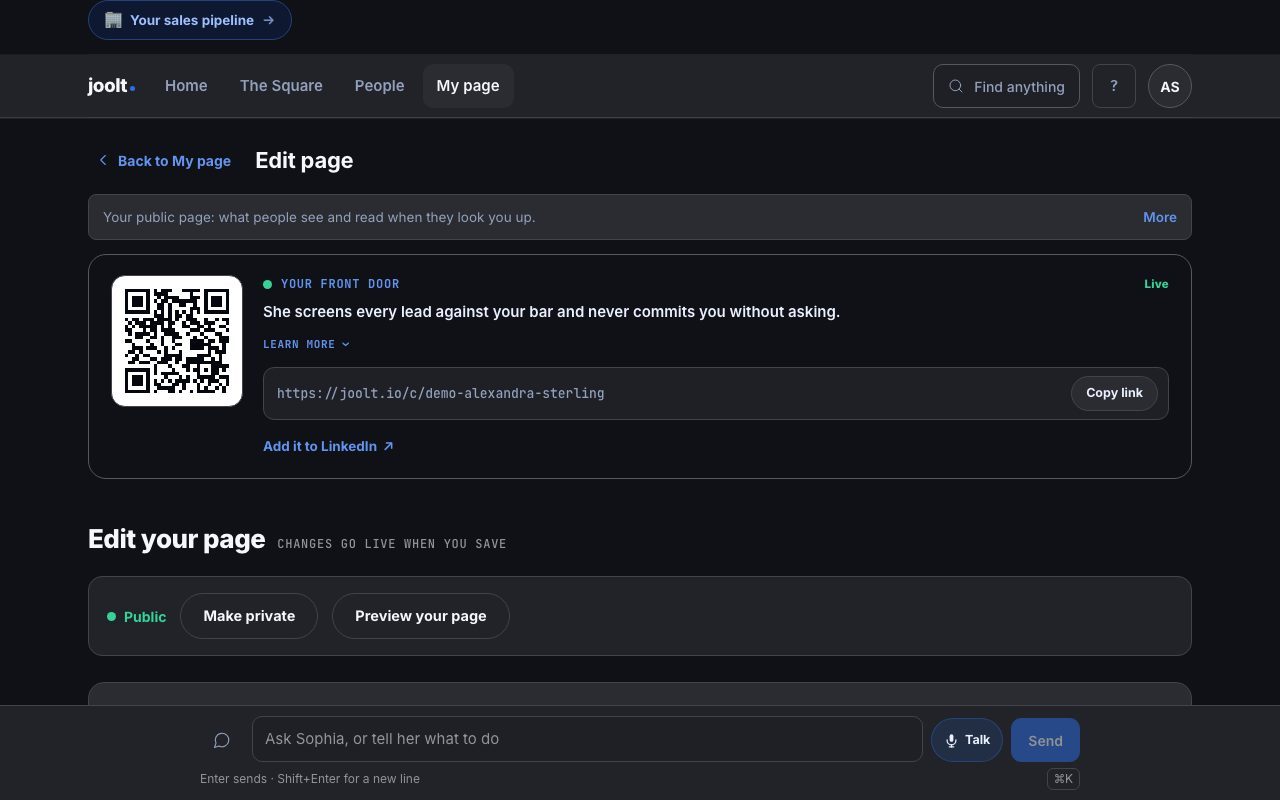Viewport: 1280px width, 800px height.
Task: Make the page private
Action: [249, 616]
